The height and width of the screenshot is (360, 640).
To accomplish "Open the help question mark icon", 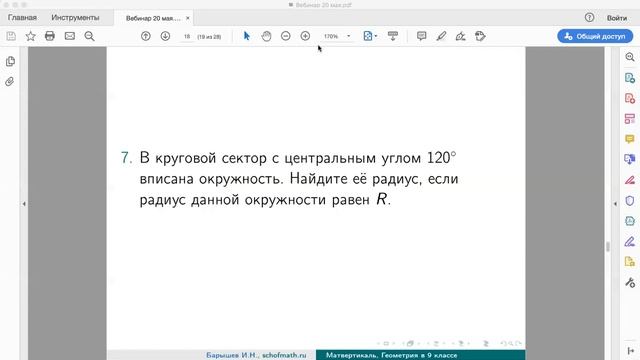I will (589, 17).
